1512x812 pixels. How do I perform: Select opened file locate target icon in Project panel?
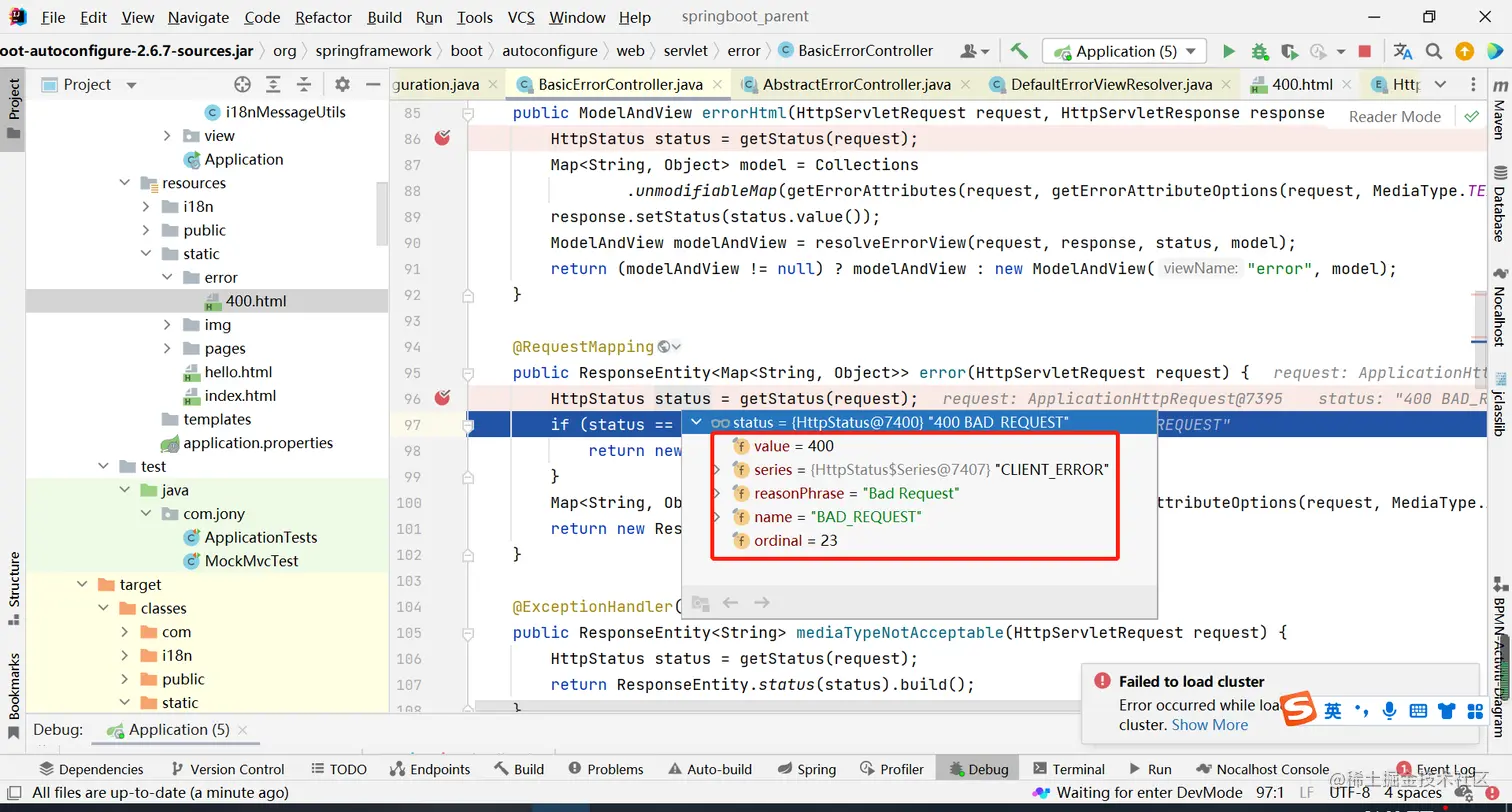242,85
